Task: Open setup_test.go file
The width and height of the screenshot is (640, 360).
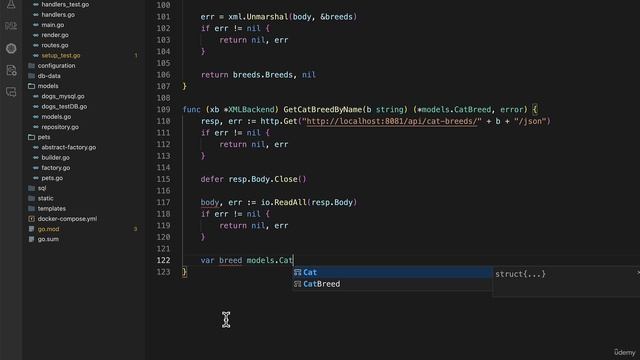Action: point(60,56)
